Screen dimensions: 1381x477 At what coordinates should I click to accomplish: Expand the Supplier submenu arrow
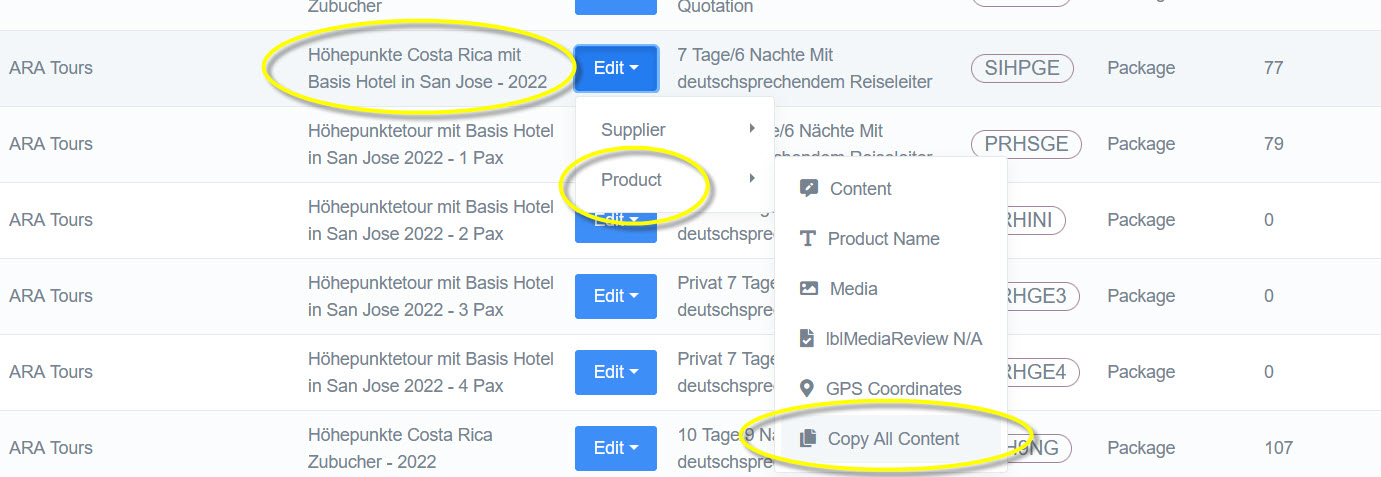coord(751,129)
